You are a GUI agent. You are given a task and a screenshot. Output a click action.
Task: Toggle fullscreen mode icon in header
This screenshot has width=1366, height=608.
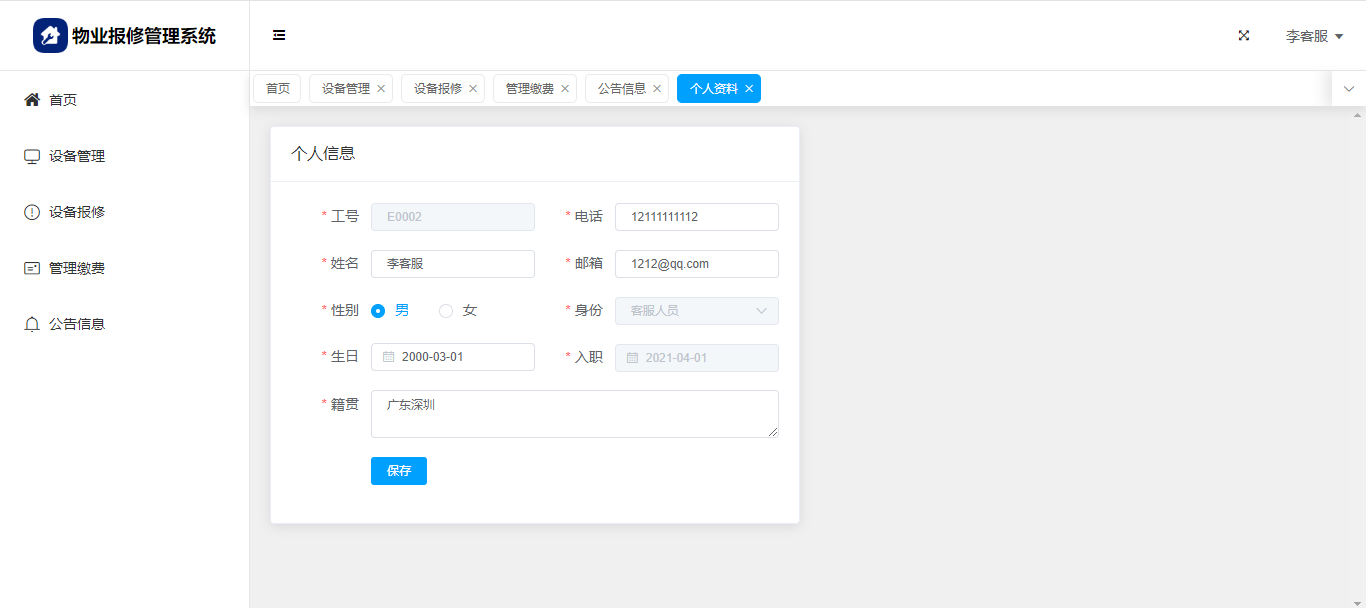1244,35
